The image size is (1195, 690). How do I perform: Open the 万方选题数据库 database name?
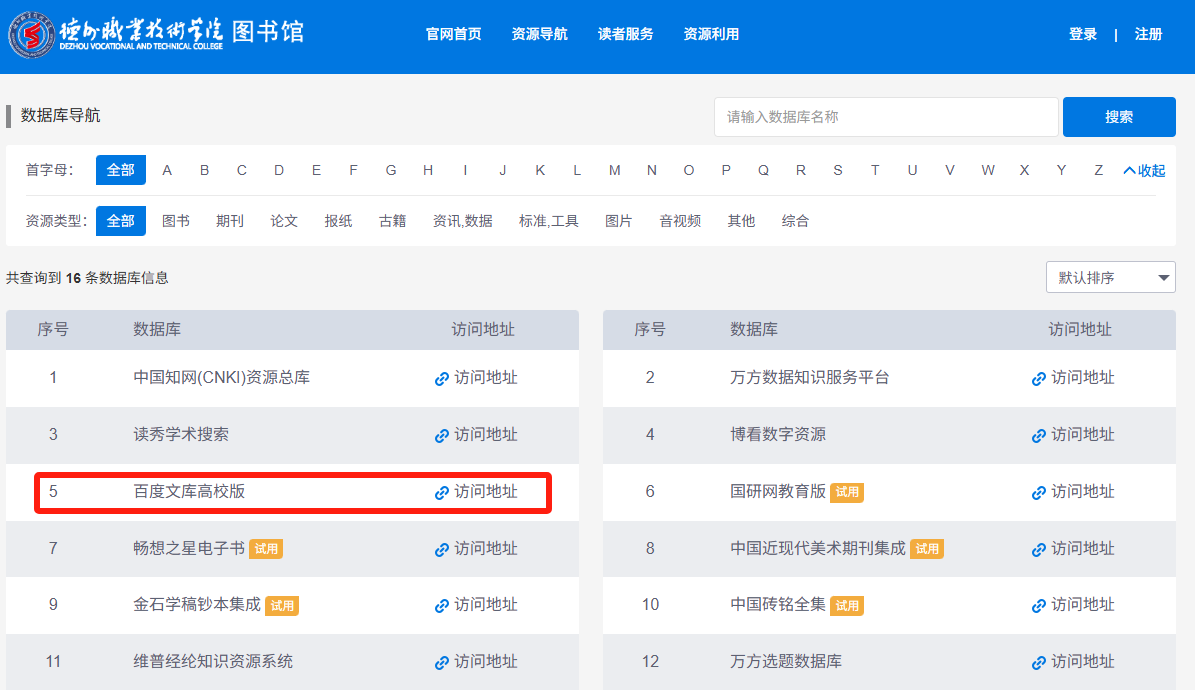tap(786, 662)
